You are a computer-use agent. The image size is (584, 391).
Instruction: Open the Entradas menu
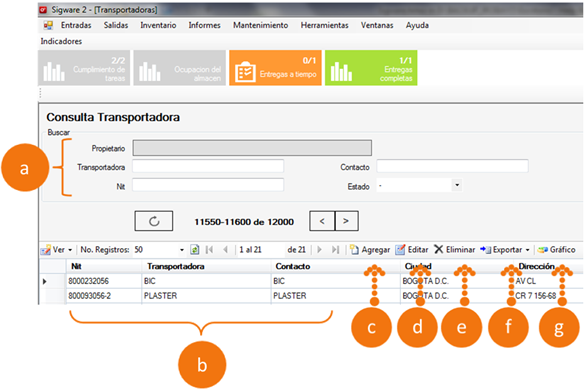[x=76, y=25]
